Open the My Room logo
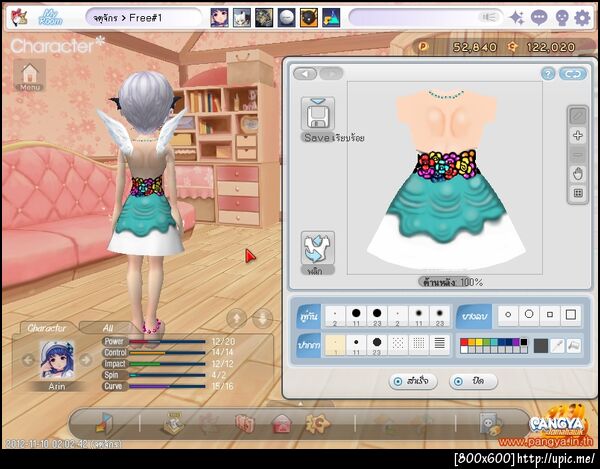 click(x=51, y=18)
